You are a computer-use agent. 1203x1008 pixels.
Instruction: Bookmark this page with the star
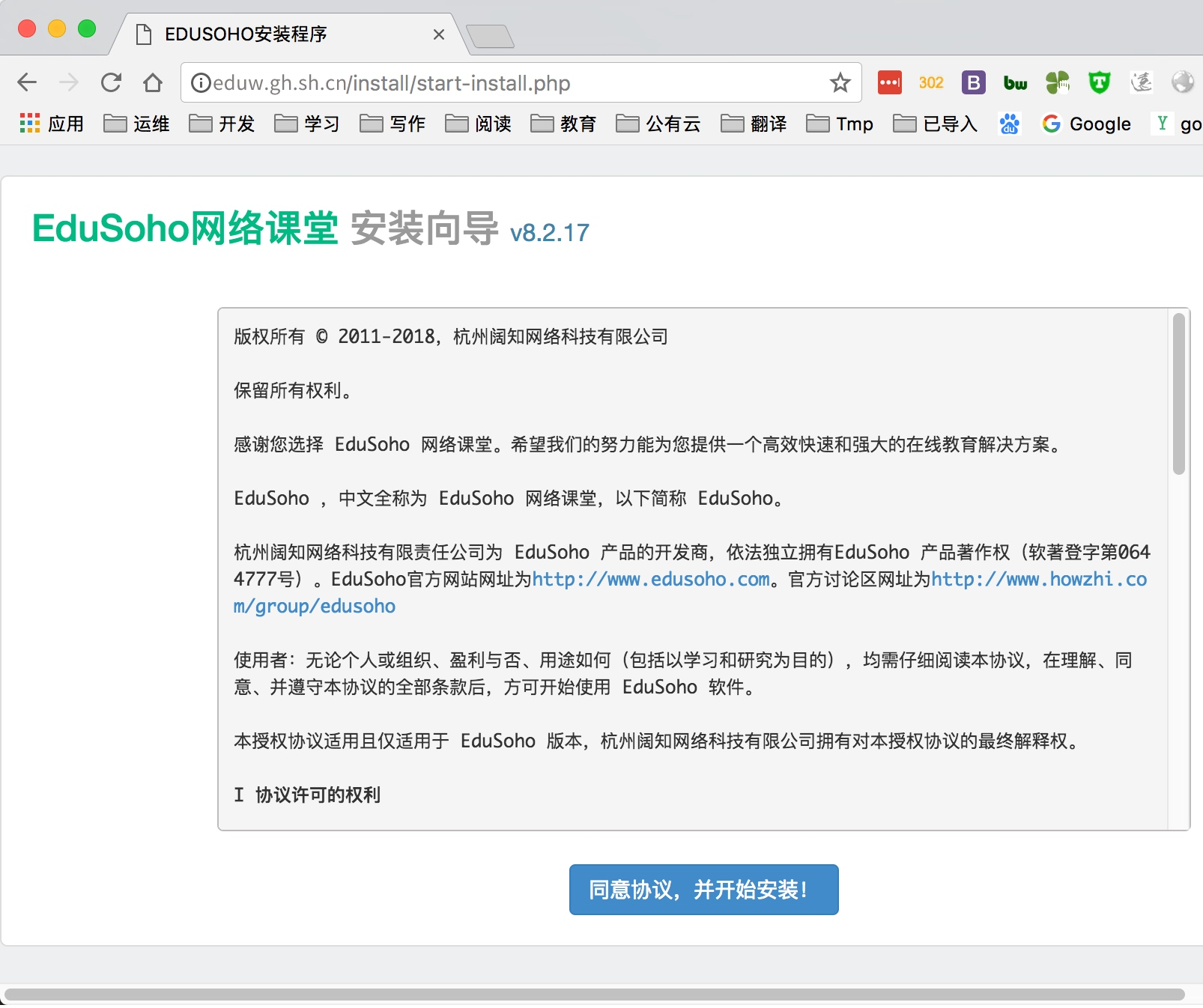point(839,82)
